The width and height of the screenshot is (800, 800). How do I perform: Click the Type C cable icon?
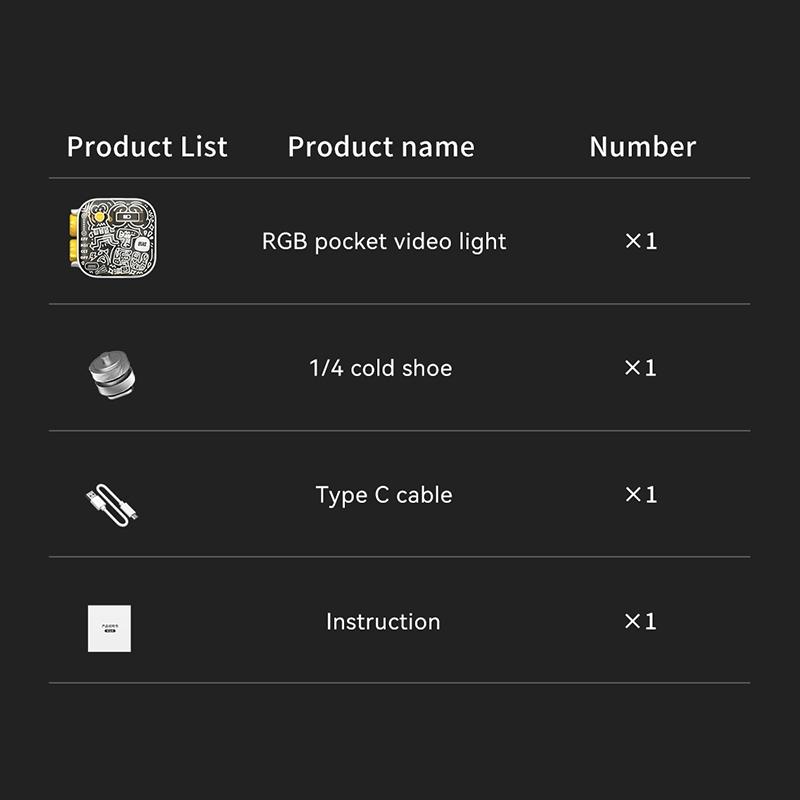click(x=111, y=498)
